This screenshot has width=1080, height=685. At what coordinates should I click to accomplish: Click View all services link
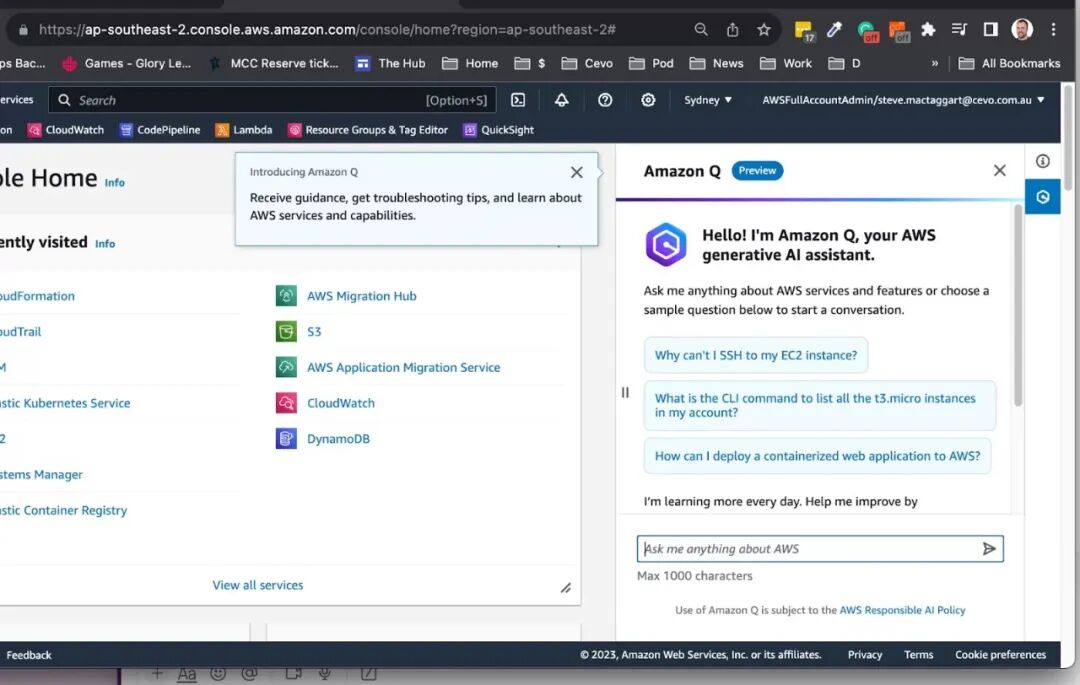[258, 585]
